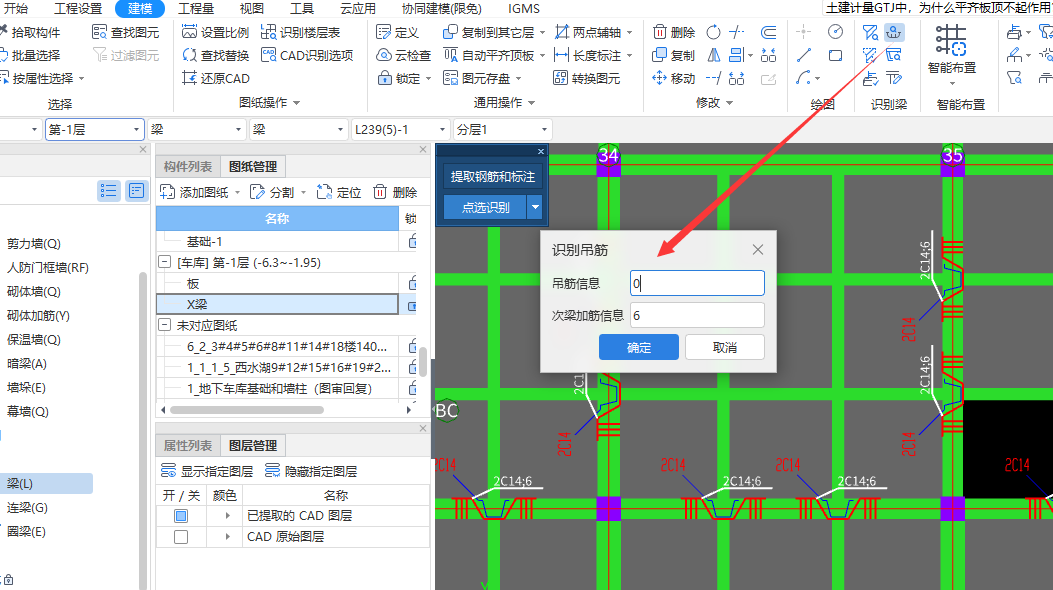The height and width of the screenshot is (590, 1053).
Task: Click 云检查 tool
Action: (404, 55)
